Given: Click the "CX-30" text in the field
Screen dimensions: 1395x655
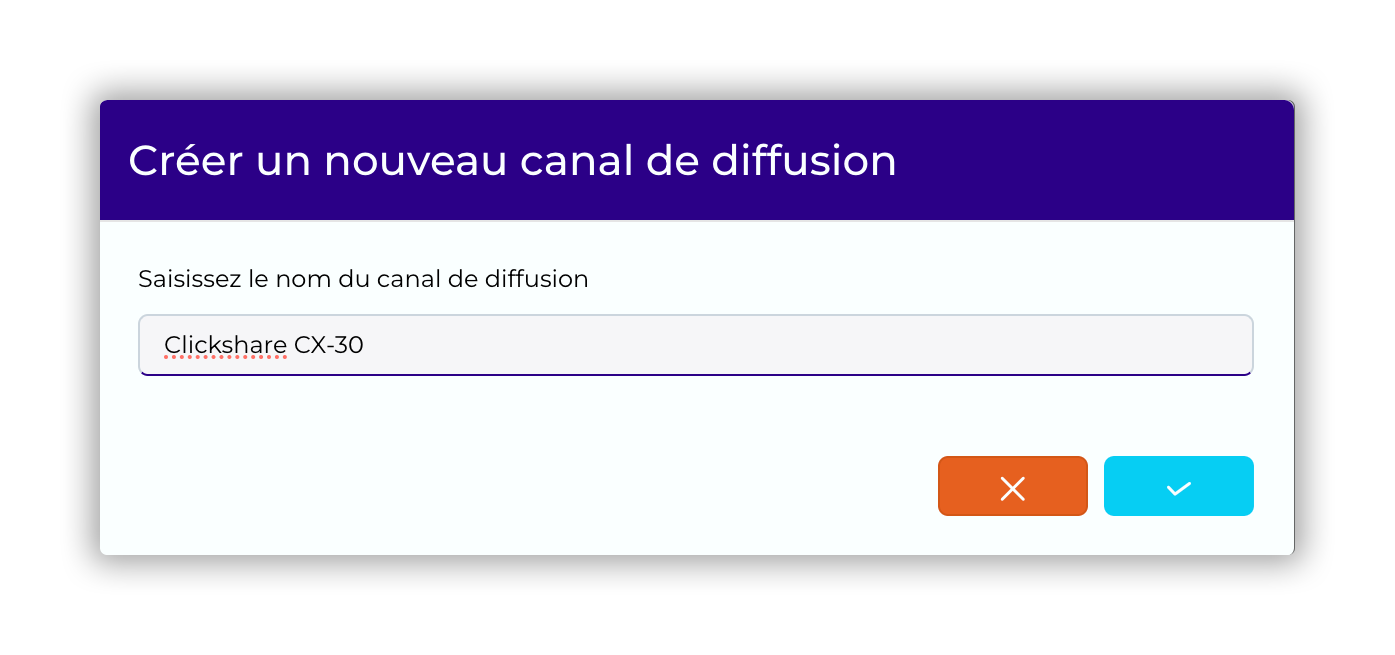Looking at the screenshot, I should click(329, 346).
